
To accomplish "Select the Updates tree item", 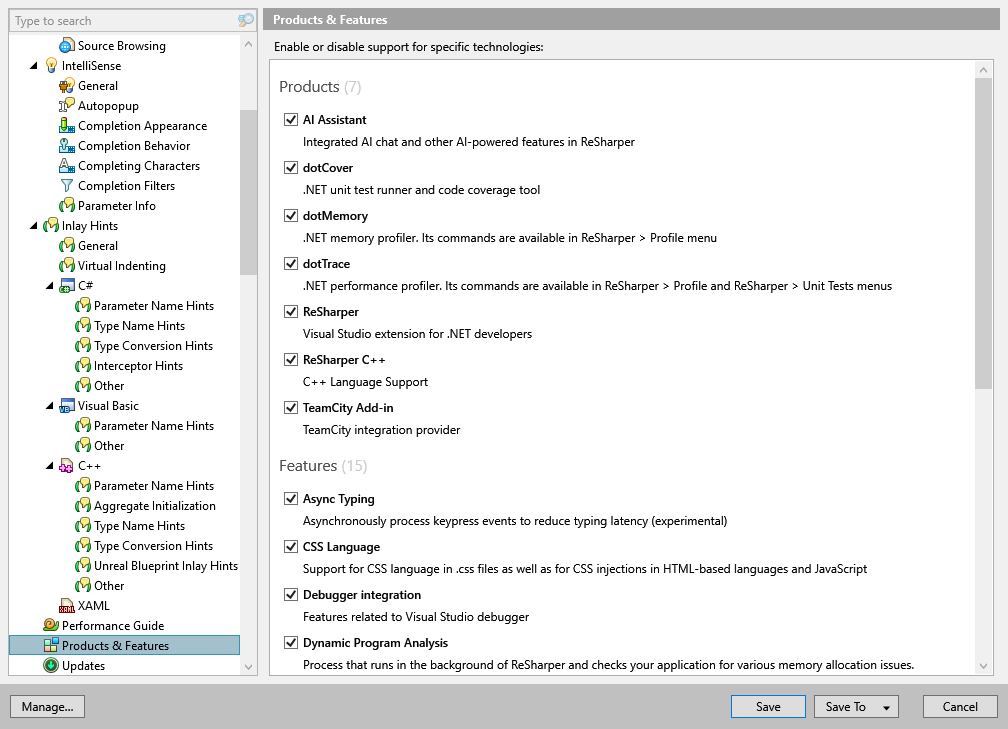I will 84,665.
